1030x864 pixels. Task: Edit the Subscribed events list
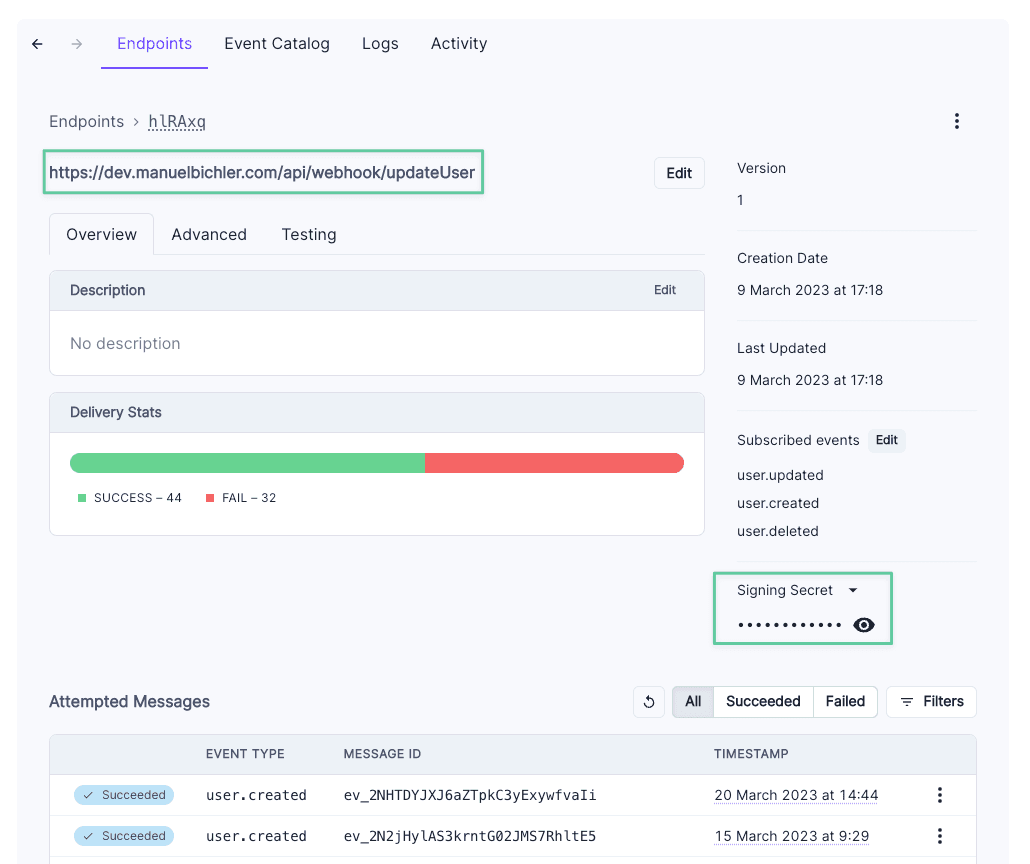pyautogui.click(x=886, y=440)
